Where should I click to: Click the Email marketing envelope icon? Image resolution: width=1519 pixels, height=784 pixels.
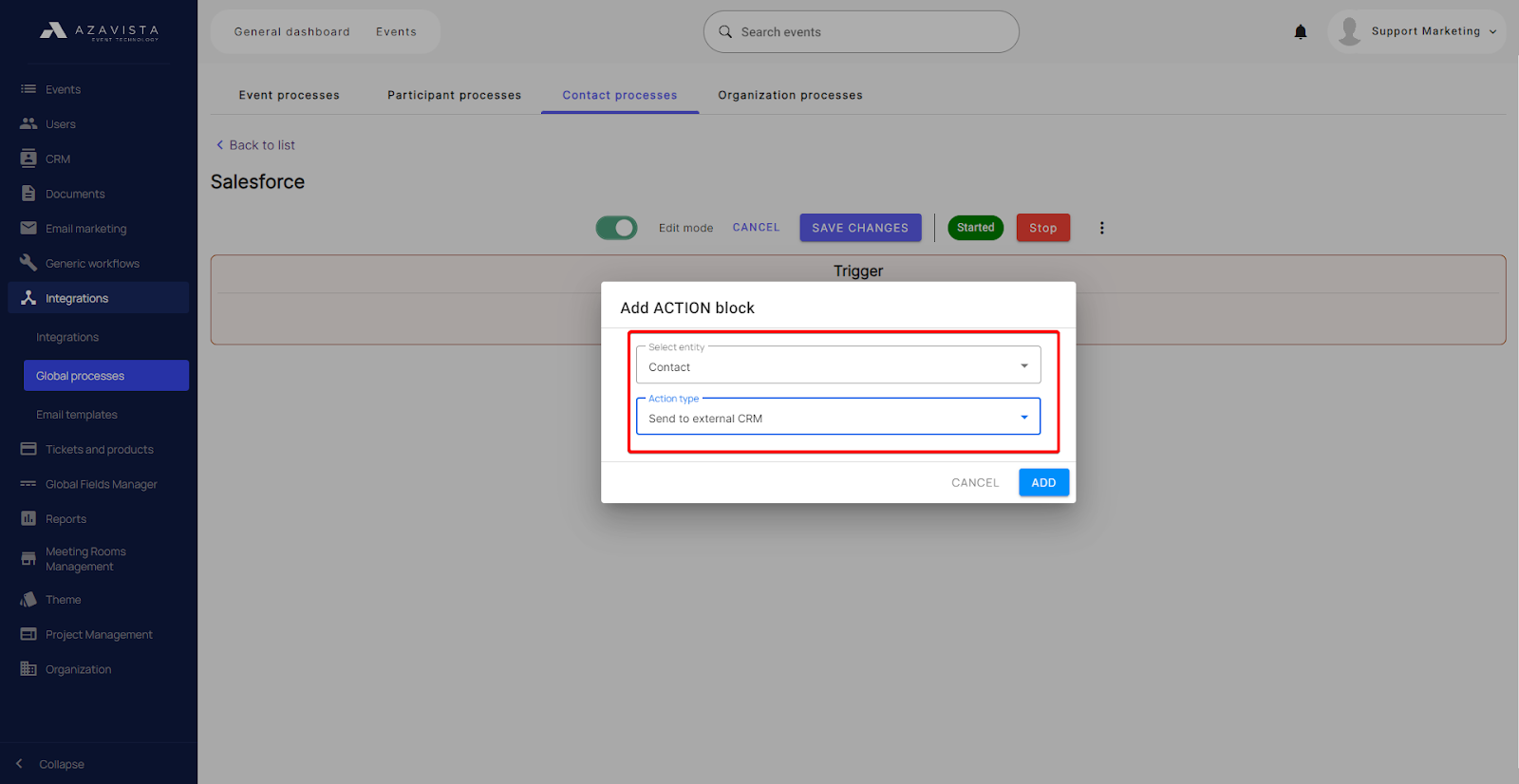tap(28, 228)
